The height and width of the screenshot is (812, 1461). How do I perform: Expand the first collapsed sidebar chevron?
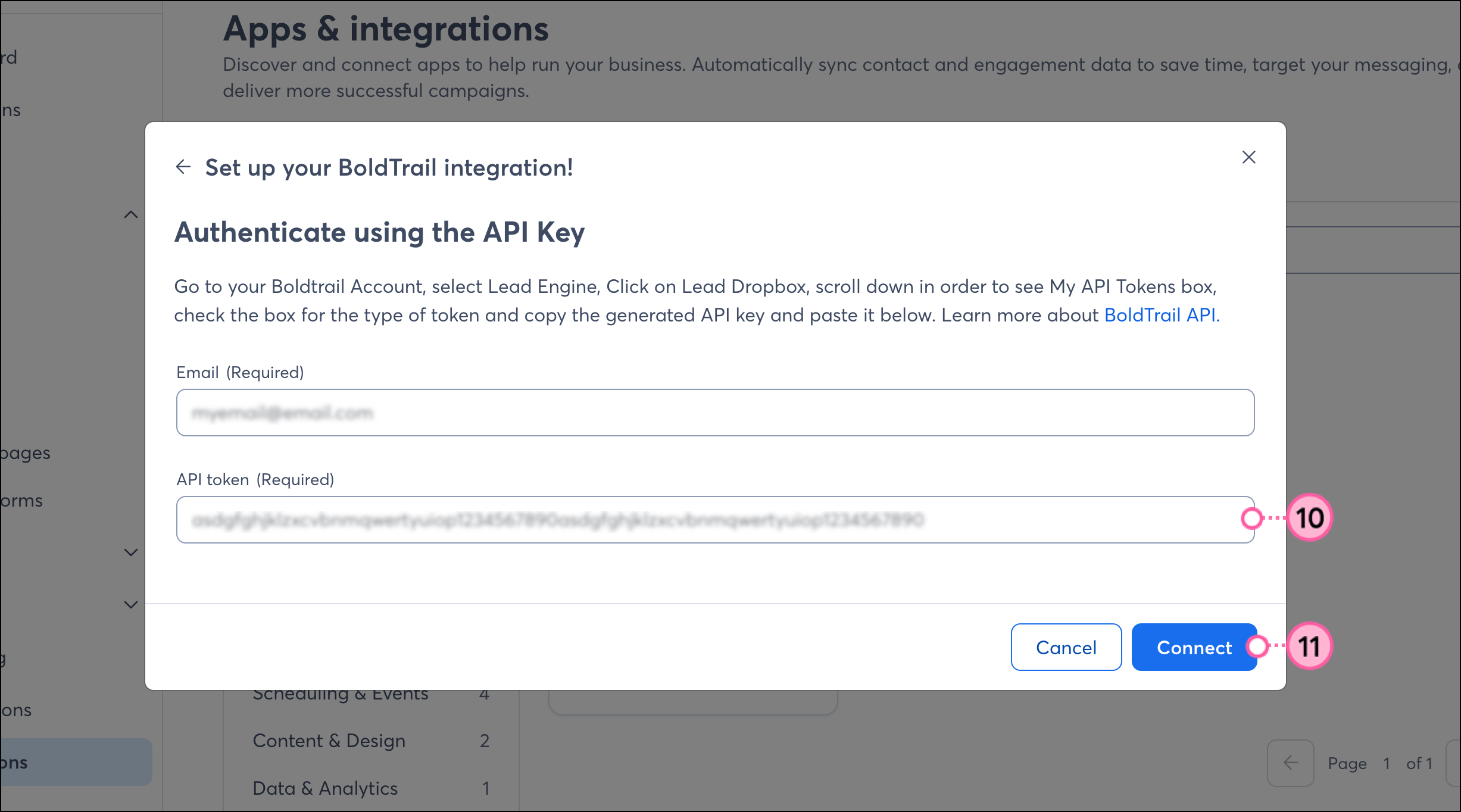tap(131, 552)
